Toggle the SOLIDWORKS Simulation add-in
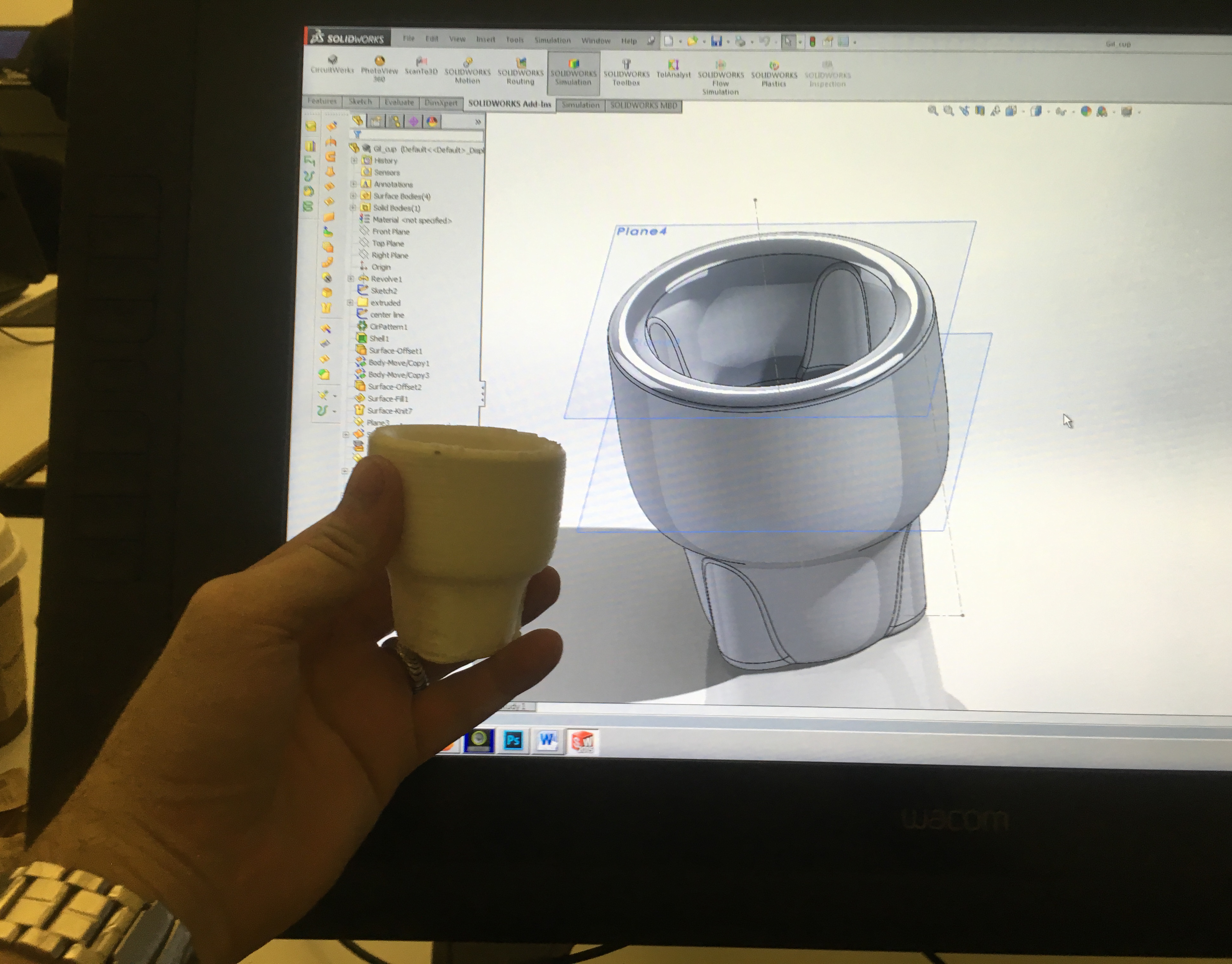 (x=573, y=71)
